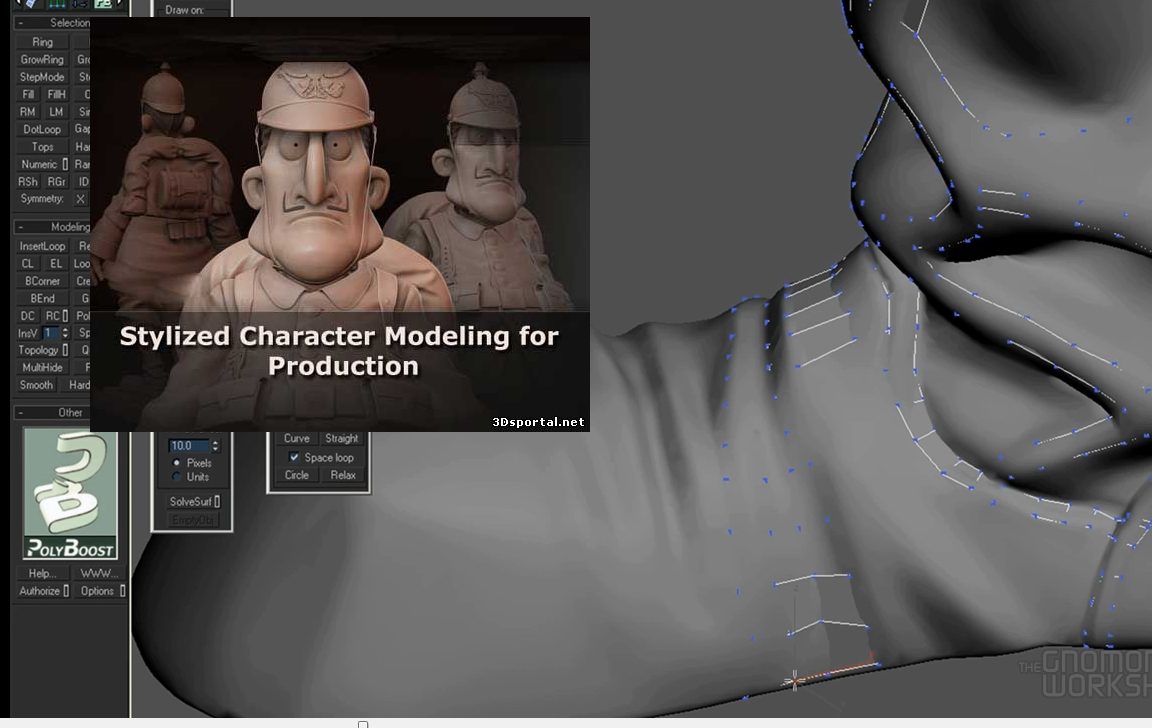Click the 10.0 field spinner arrows

pos(215,446)
